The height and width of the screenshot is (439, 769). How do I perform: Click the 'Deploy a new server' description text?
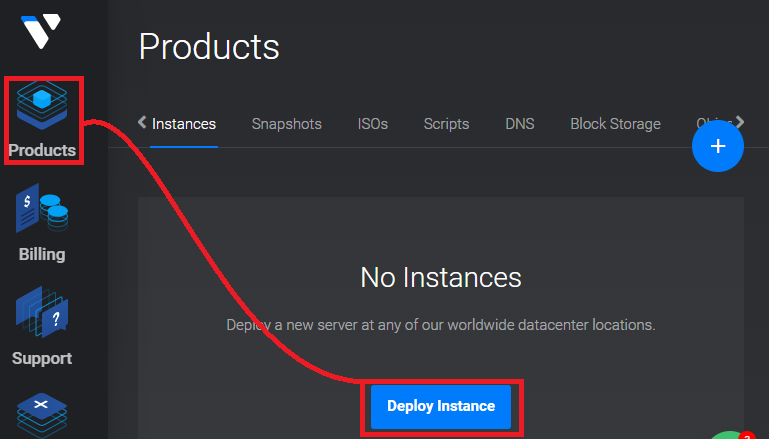441,325
